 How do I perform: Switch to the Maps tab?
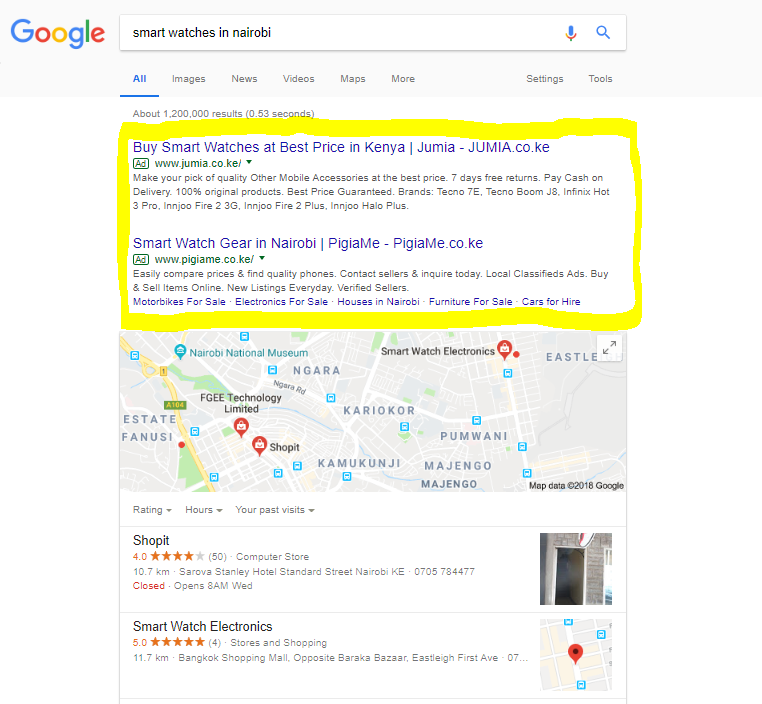[x=353, y=79]
